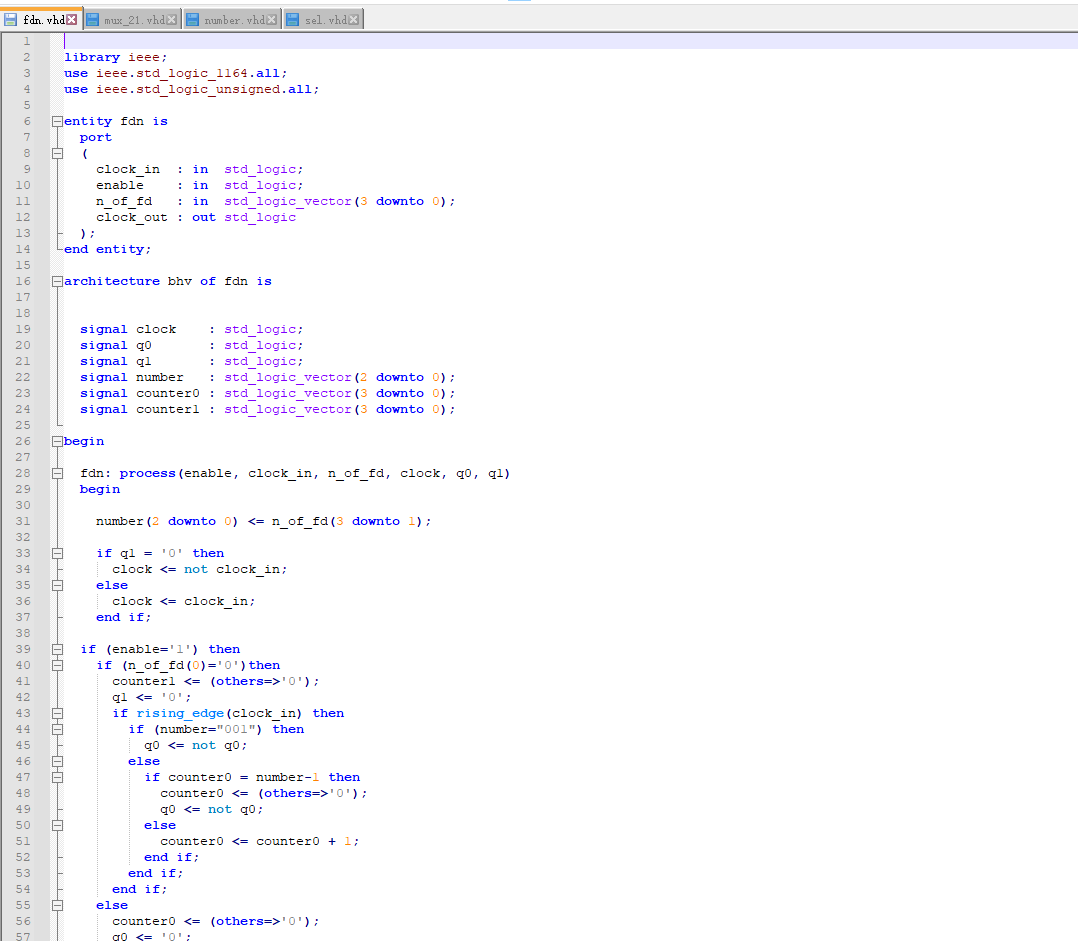Viewport: 1078px width, 941px height.
Task: Close the number.vhd tab
Action: pyautogui.click(x=272, y=20)
